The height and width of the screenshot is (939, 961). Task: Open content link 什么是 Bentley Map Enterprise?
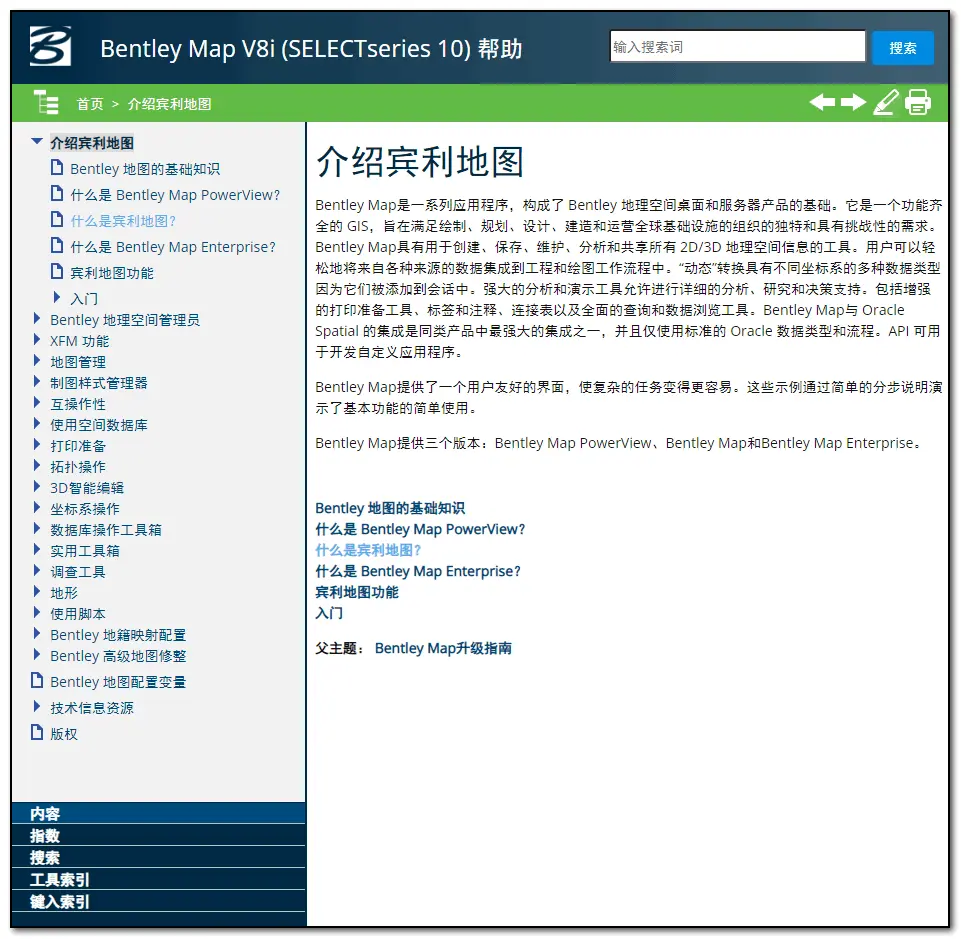click(x=417, y=571)
